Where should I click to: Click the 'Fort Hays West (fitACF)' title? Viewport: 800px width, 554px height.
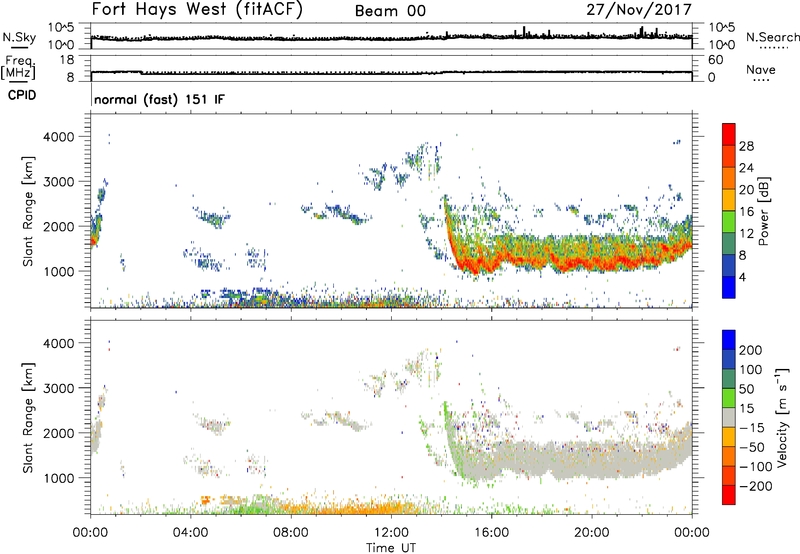(197, 10)
